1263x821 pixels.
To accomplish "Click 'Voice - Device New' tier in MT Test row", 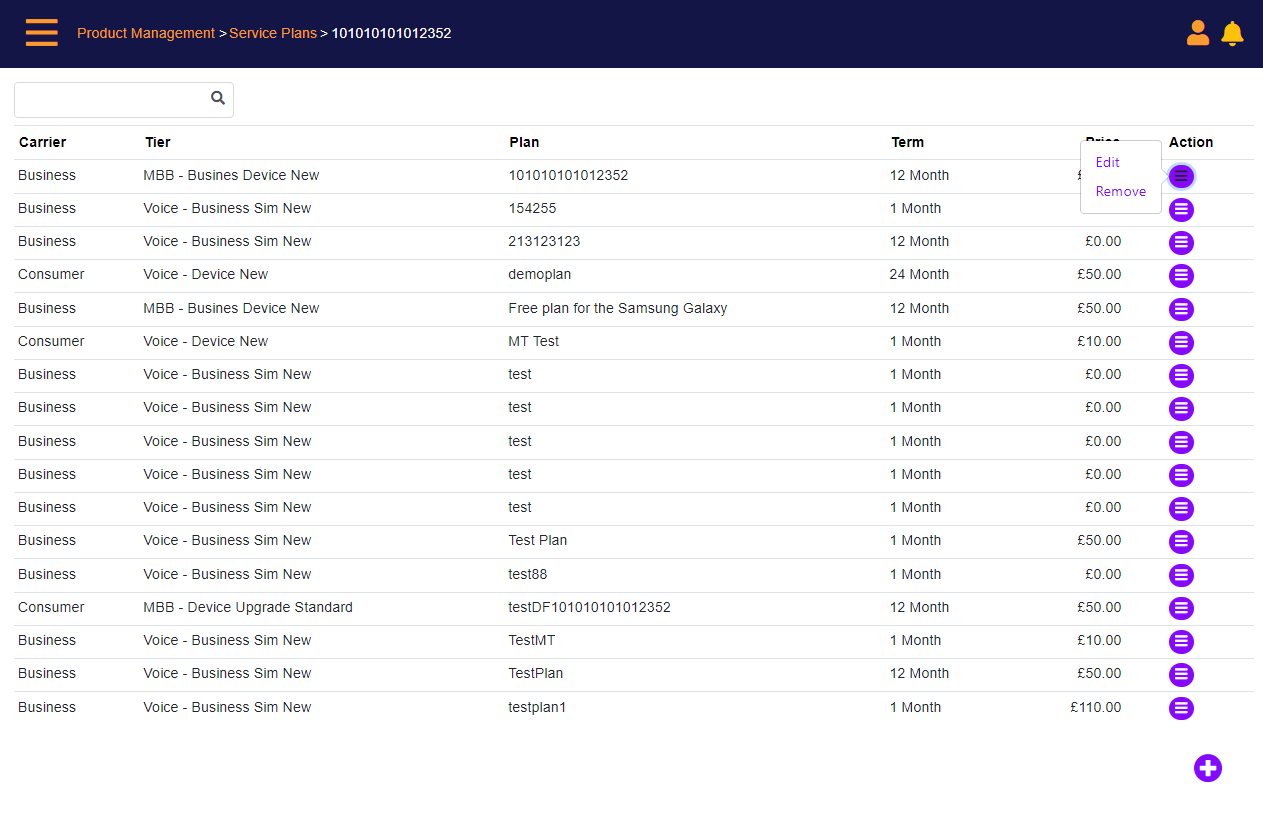I will (206, 341).
